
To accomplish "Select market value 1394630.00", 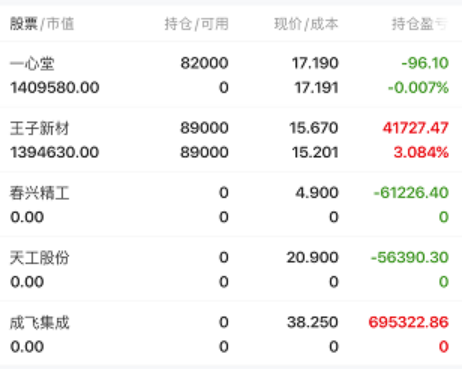I will coord(55,152).
